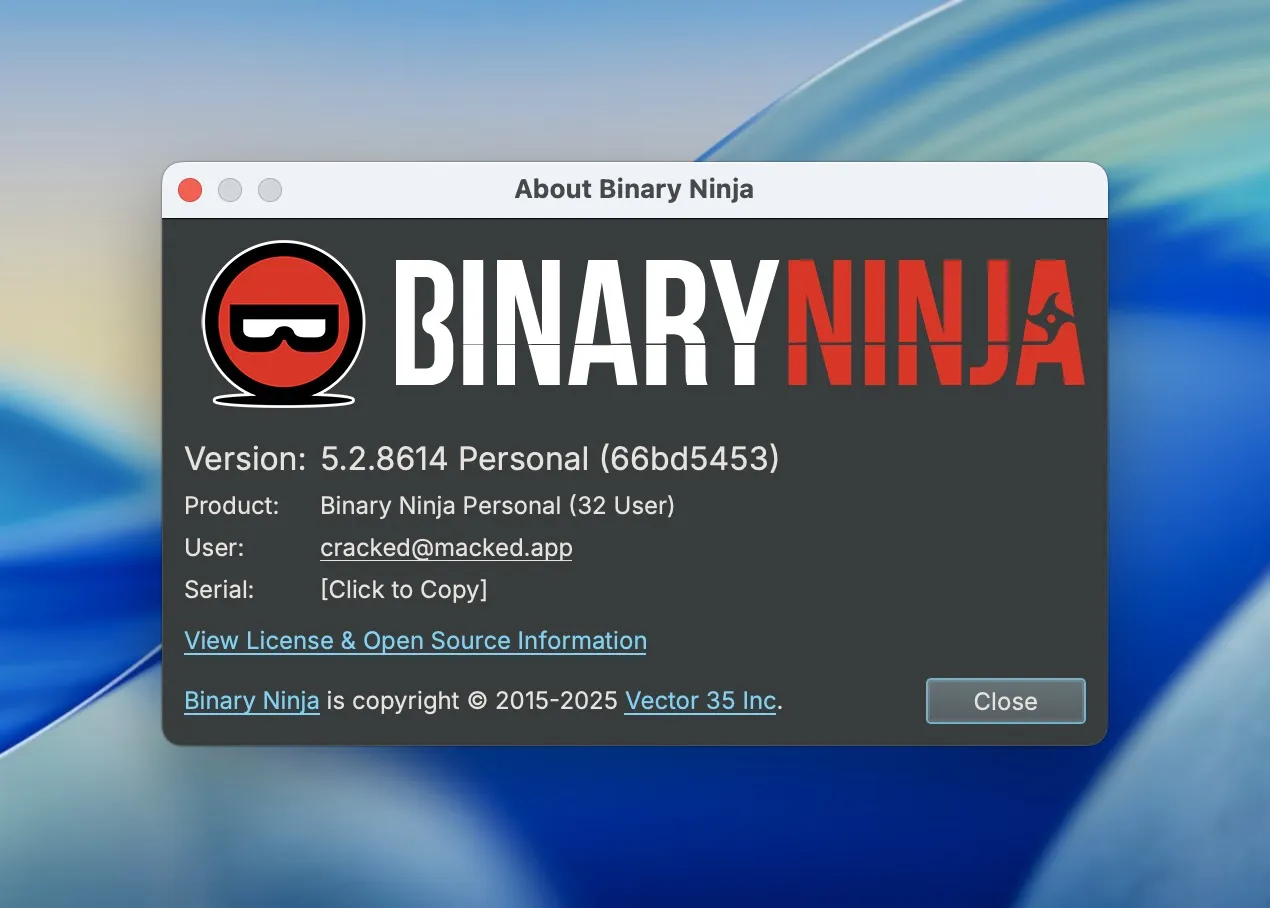The width and height of the screenshot is (1270, 908).
Task: Click the Product: label
Action: click(232, 506)
